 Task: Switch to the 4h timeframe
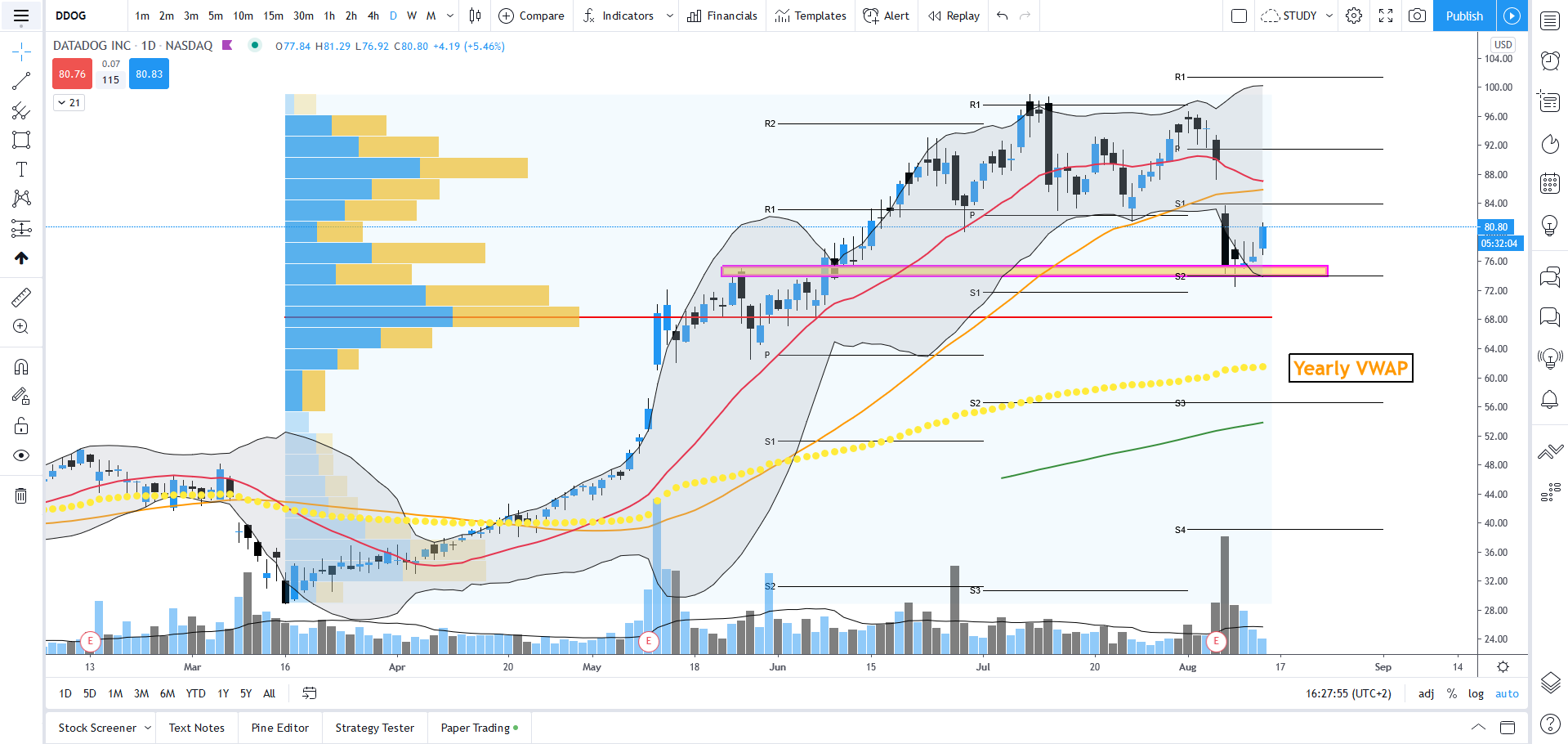point(373,16)
